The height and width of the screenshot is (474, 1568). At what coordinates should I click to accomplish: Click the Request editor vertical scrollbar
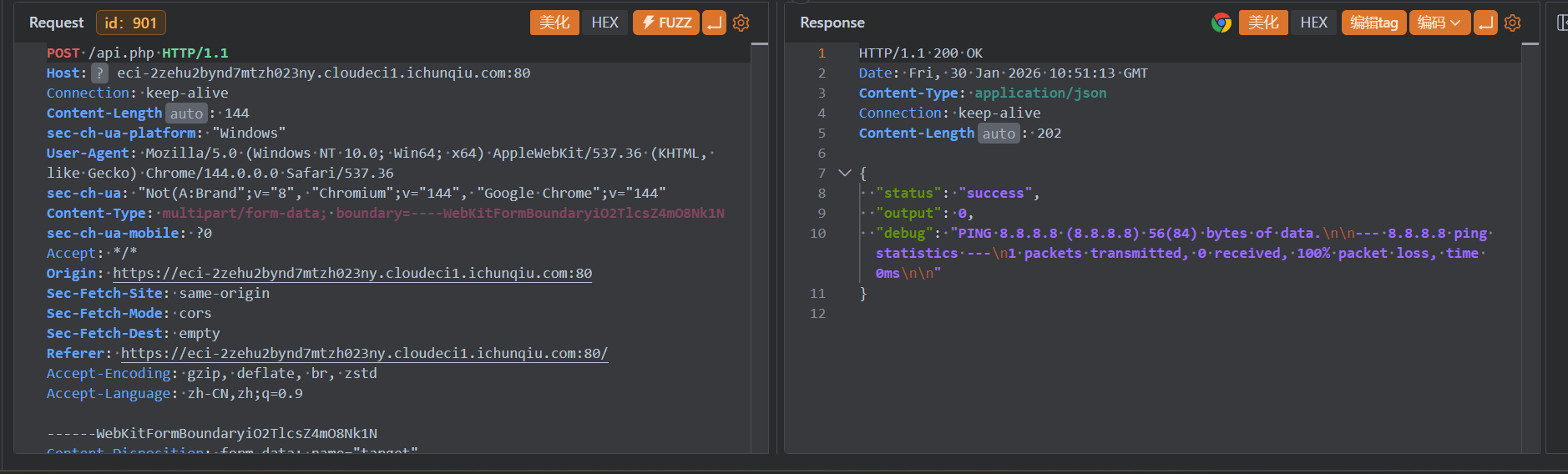pos(760,248)
